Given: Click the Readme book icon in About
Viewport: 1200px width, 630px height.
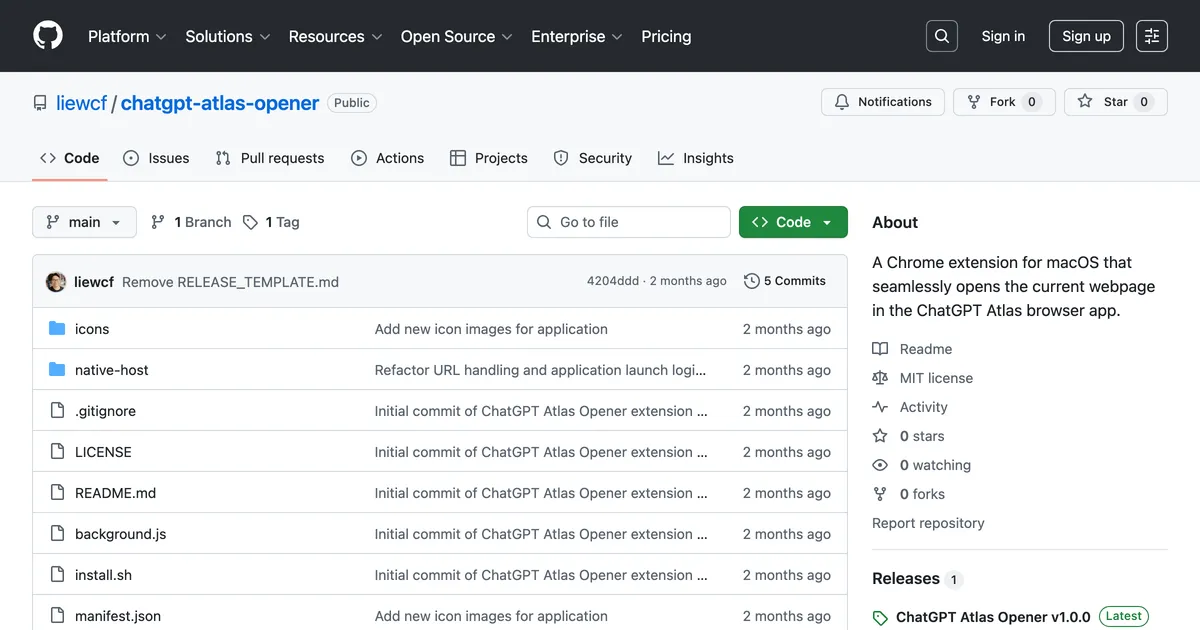Looking at the screenshot, I should point(881,348).
